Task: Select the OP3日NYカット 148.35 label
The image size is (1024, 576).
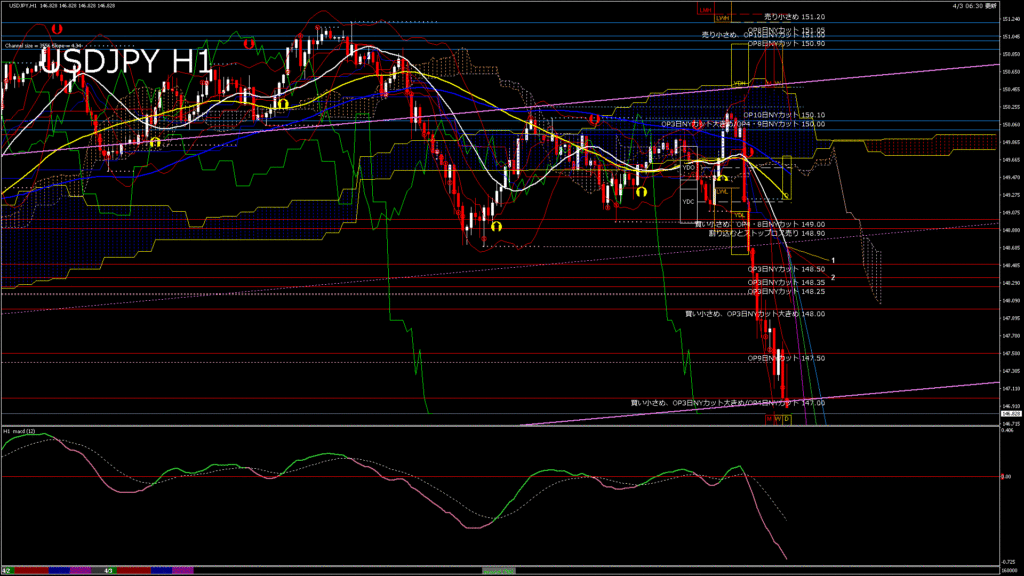Action: pyautogui.click(x=786, y=283)
